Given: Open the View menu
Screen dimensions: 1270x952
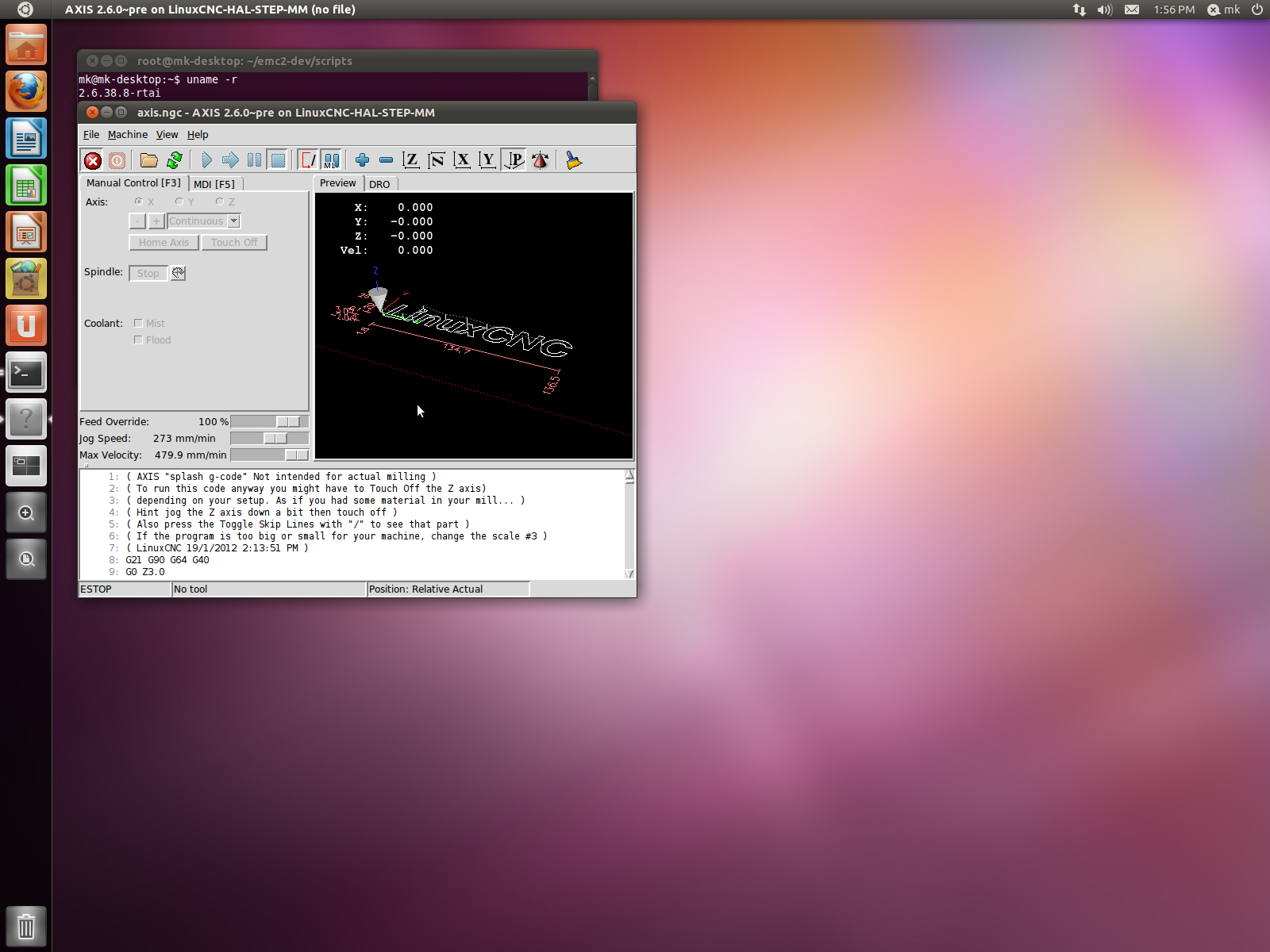Looking at the screenshot, I should coord(167,135).
